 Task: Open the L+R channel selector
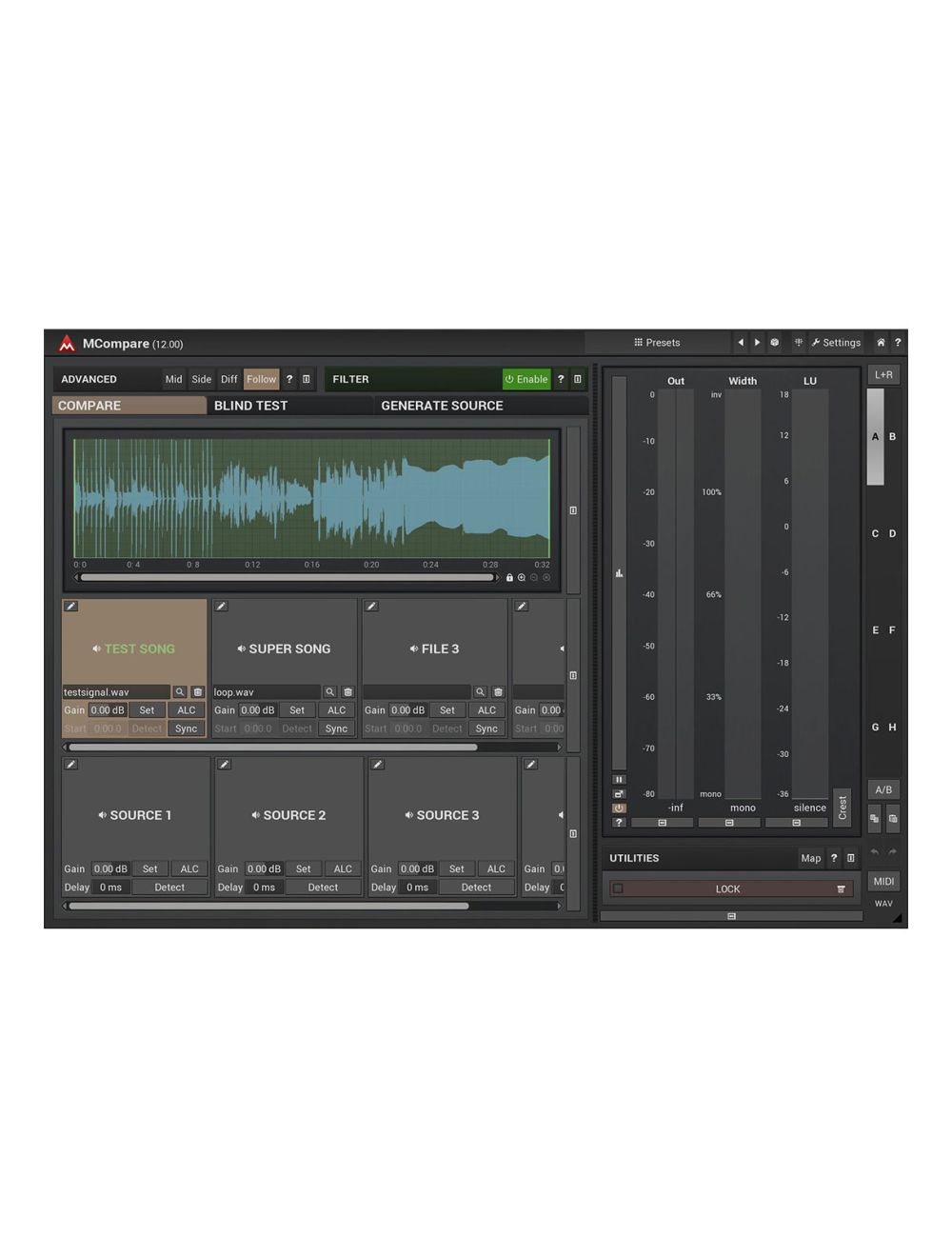coord(883,374)
